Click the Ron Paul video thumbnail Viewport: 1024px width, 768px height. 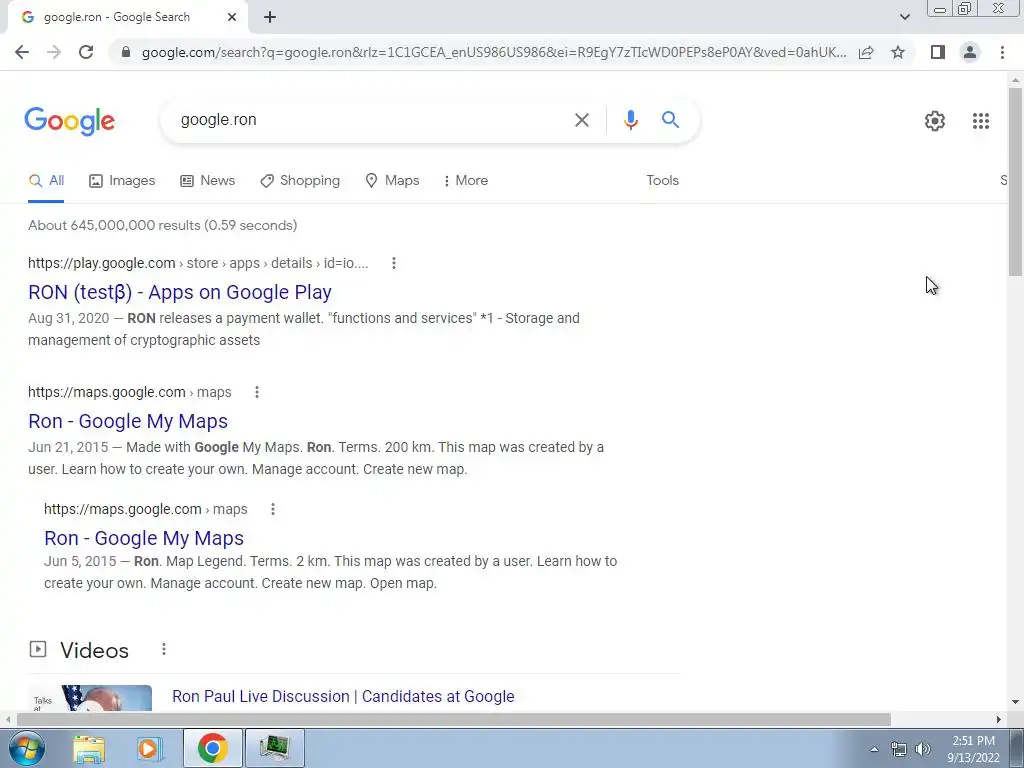tap(90, 697)
